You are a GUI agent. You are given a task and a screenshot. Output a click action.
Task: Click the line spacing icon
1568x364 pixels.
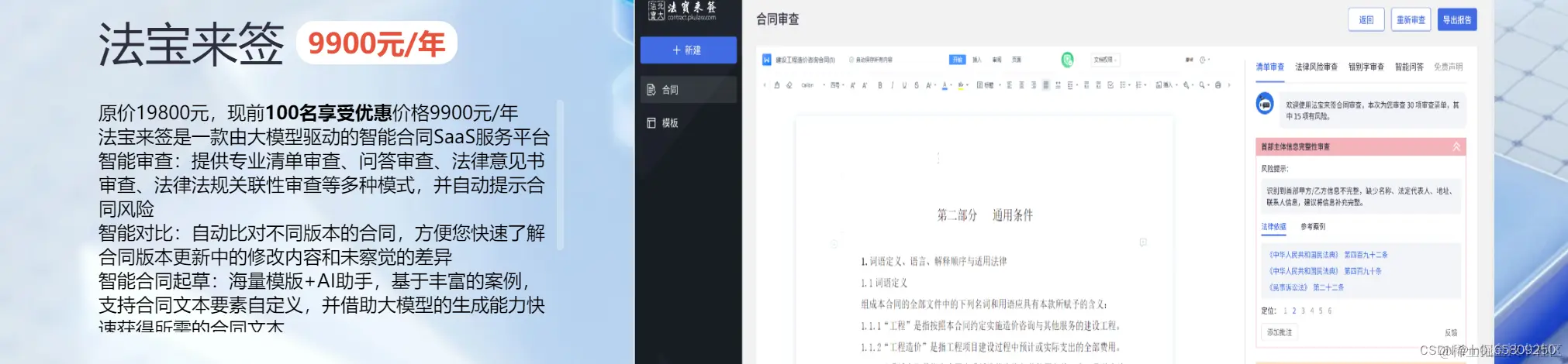(x=1071, y=85)
